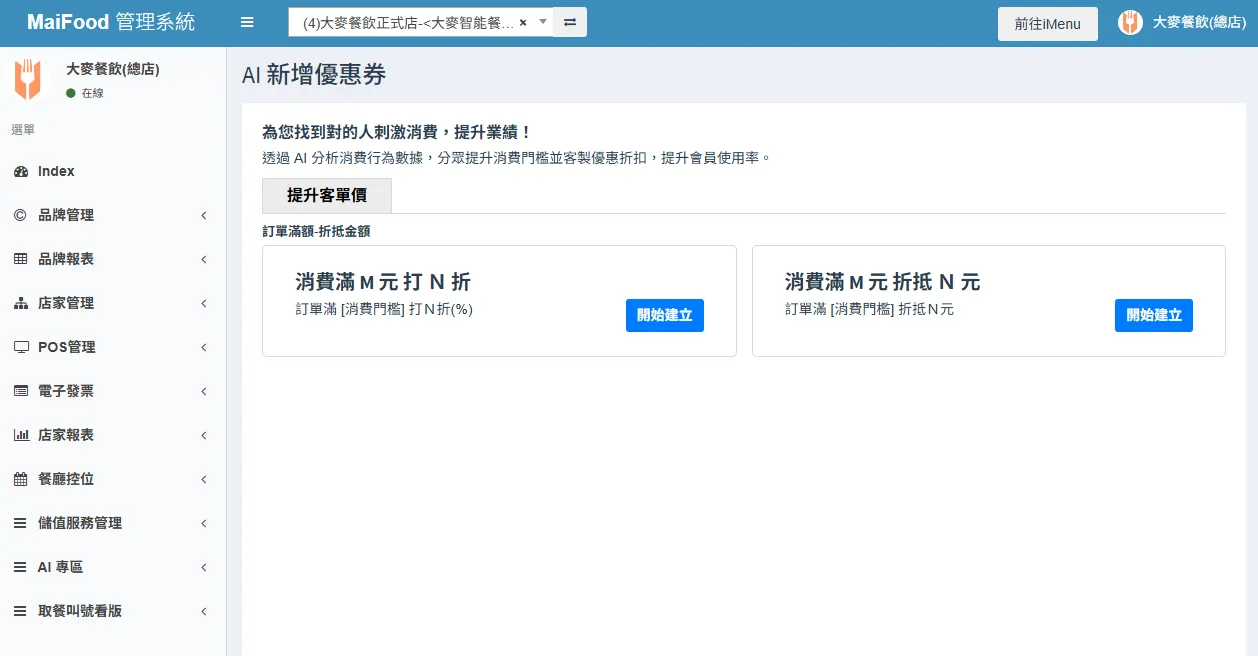This screenshot has height=656, width=1258.
Task: Click the sitemap icon for 店家管理
Action: tap(20, 303)
